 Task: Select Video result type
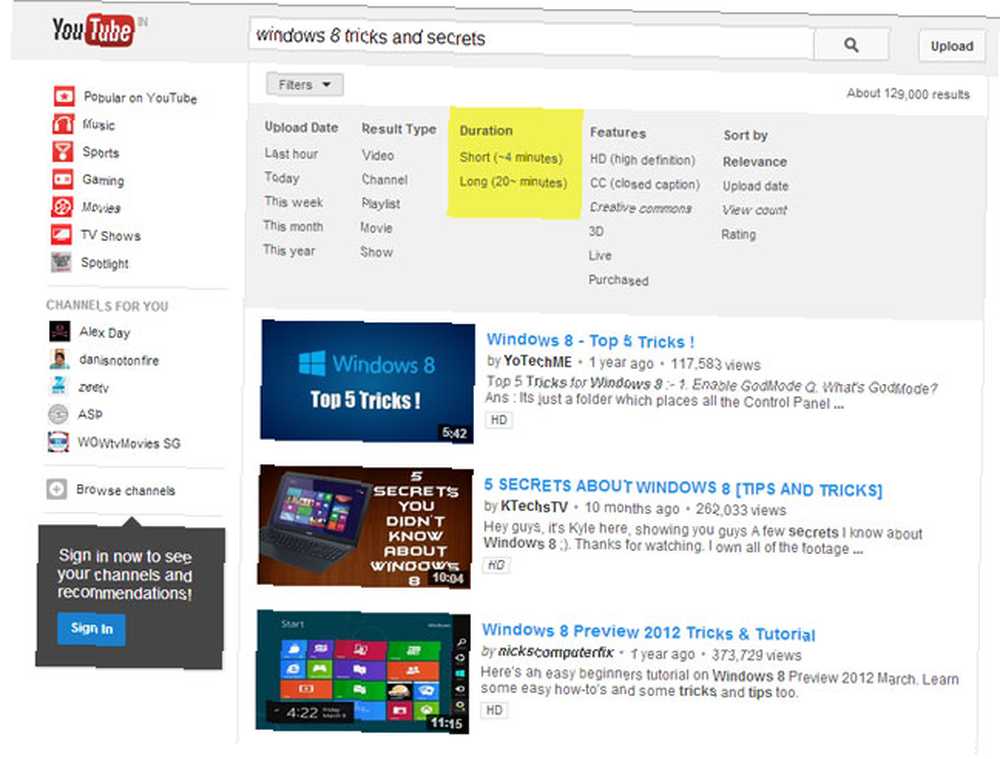tap(378, 155)
